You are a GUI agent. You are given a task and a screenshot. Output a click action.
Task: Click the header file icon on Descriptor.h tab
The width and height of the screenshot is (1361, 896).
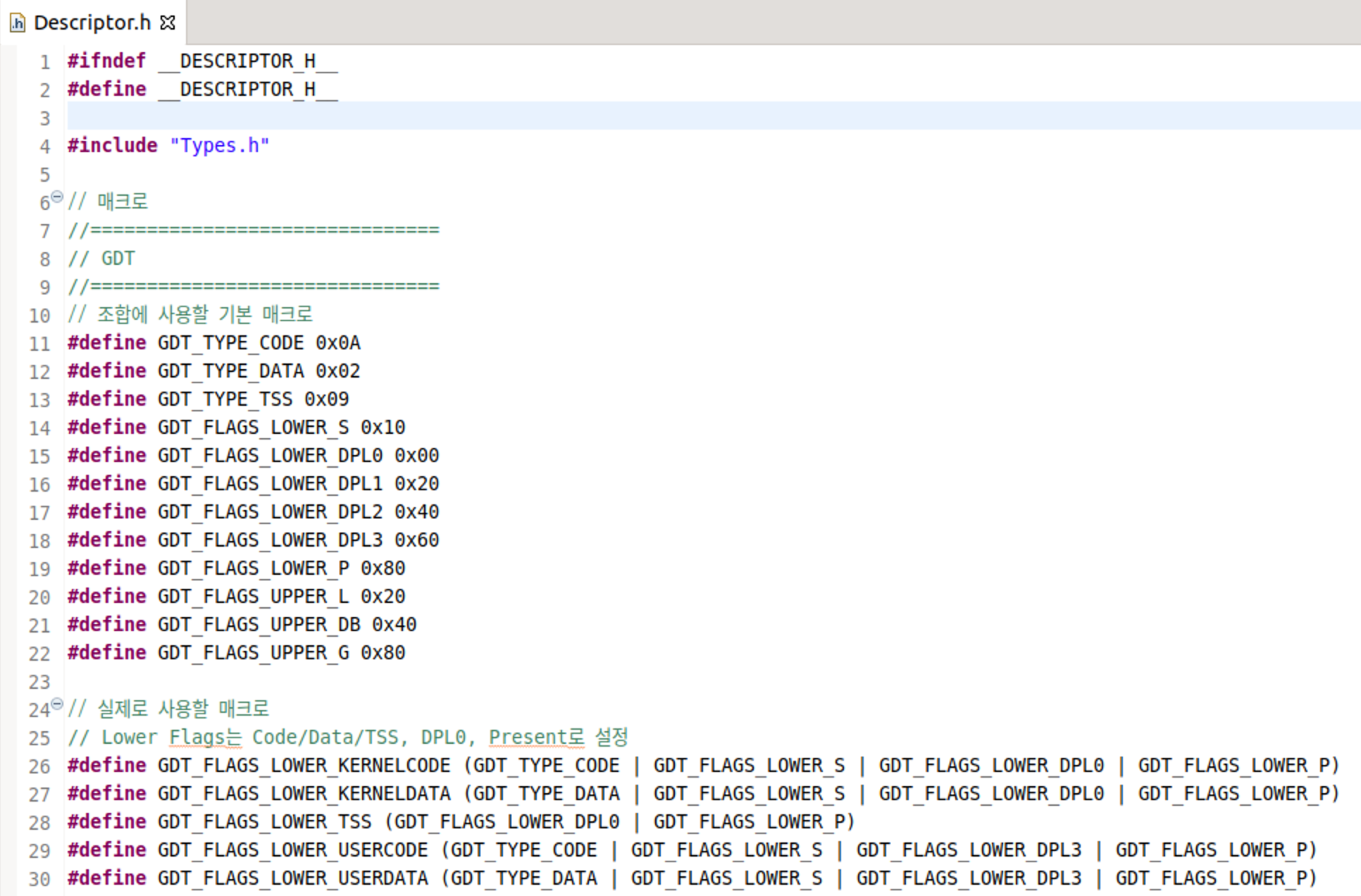(x=18, y=23)
